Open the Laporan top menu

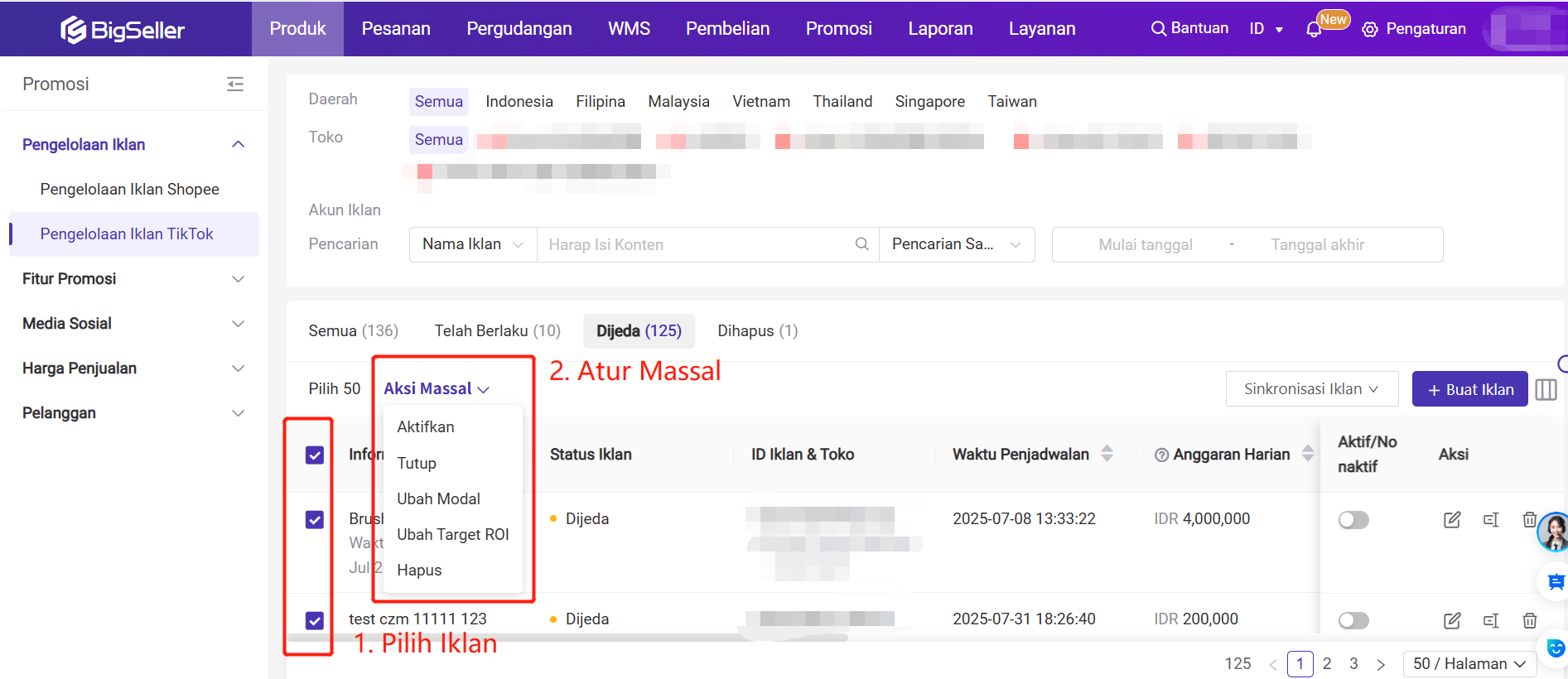click(x=940, y=29)
